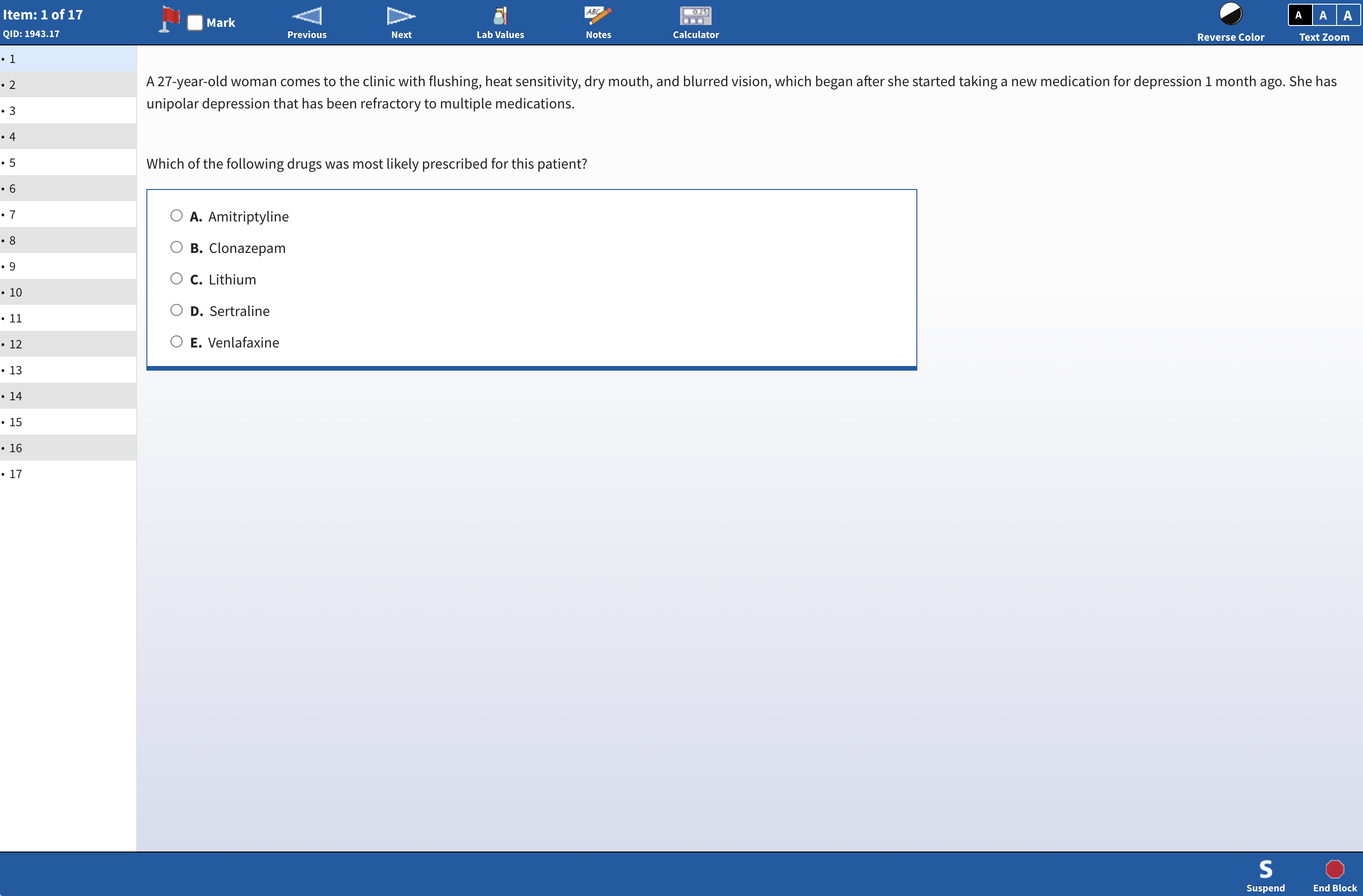
Task: Suspend the exam with the S icon
Action: pos(1266,869)
